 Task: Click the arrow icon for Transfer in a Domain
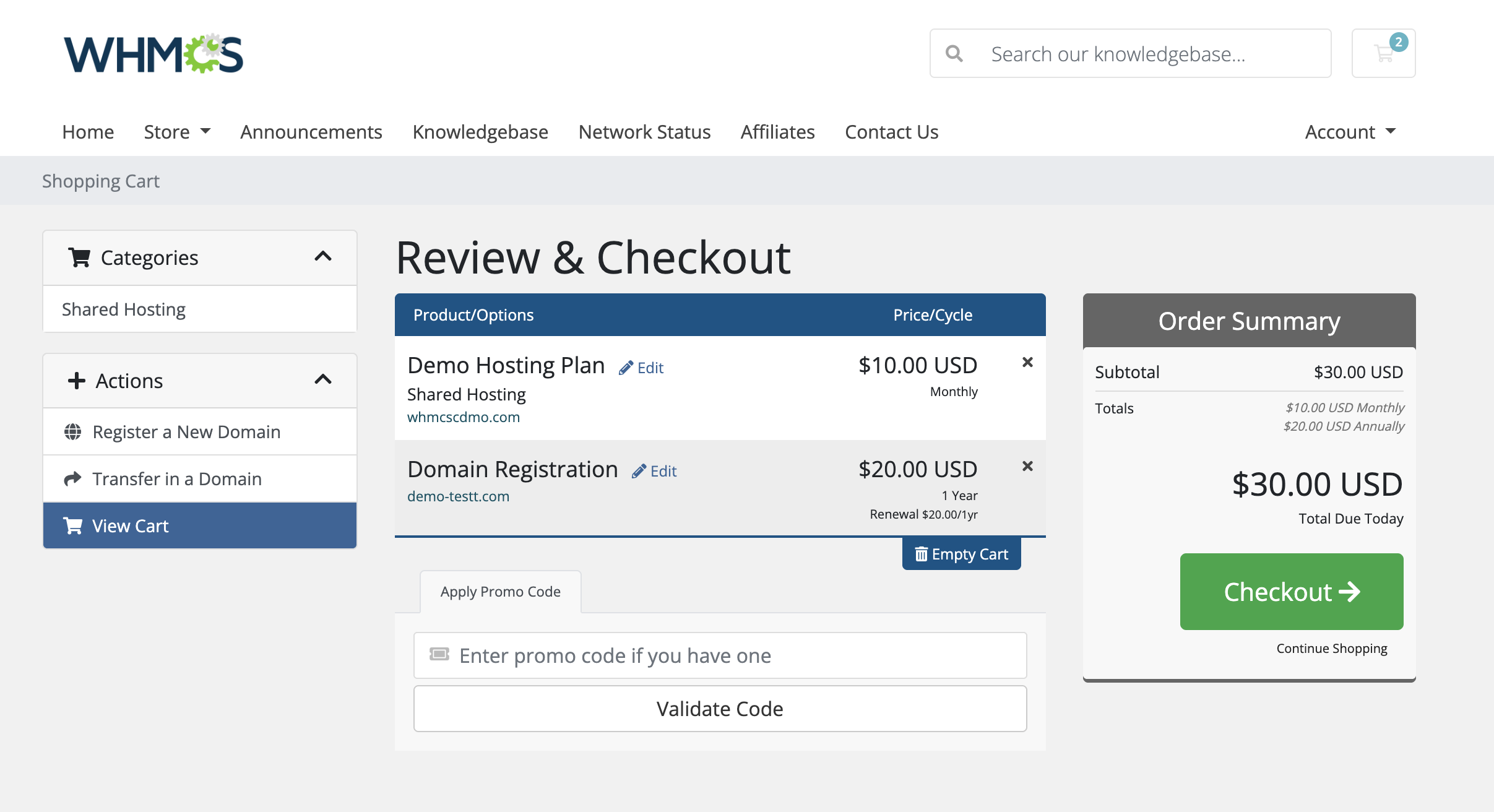click(73, 478)
